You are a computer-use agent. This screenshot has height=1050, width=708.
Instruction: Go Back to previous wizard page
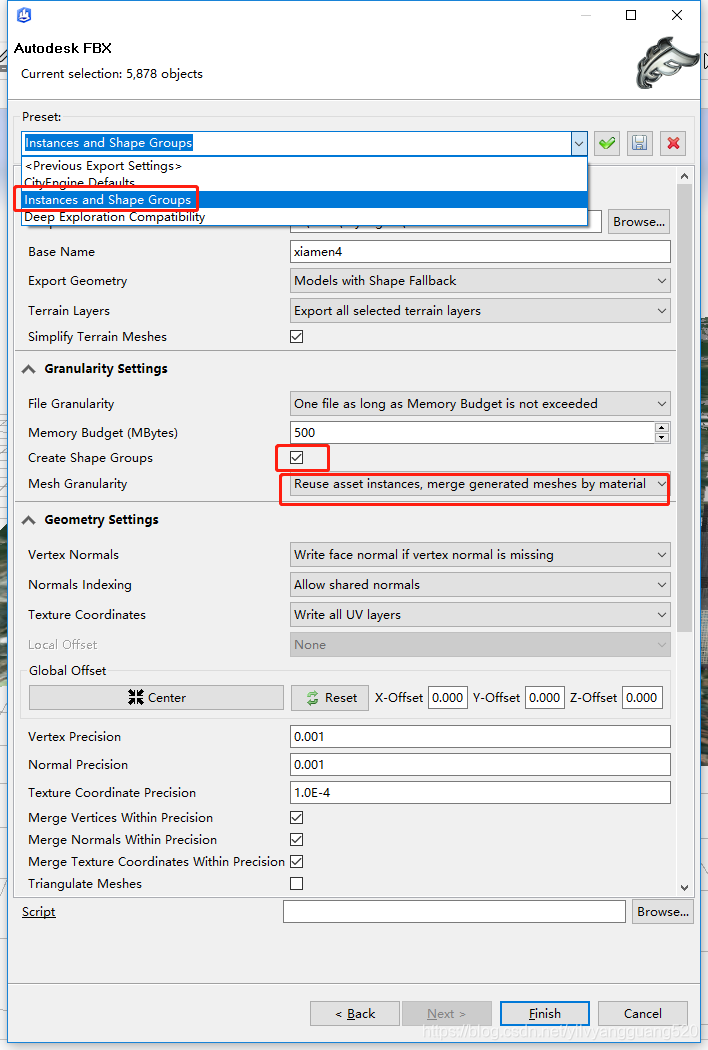pyautogui.click(x=355, y=1014)
